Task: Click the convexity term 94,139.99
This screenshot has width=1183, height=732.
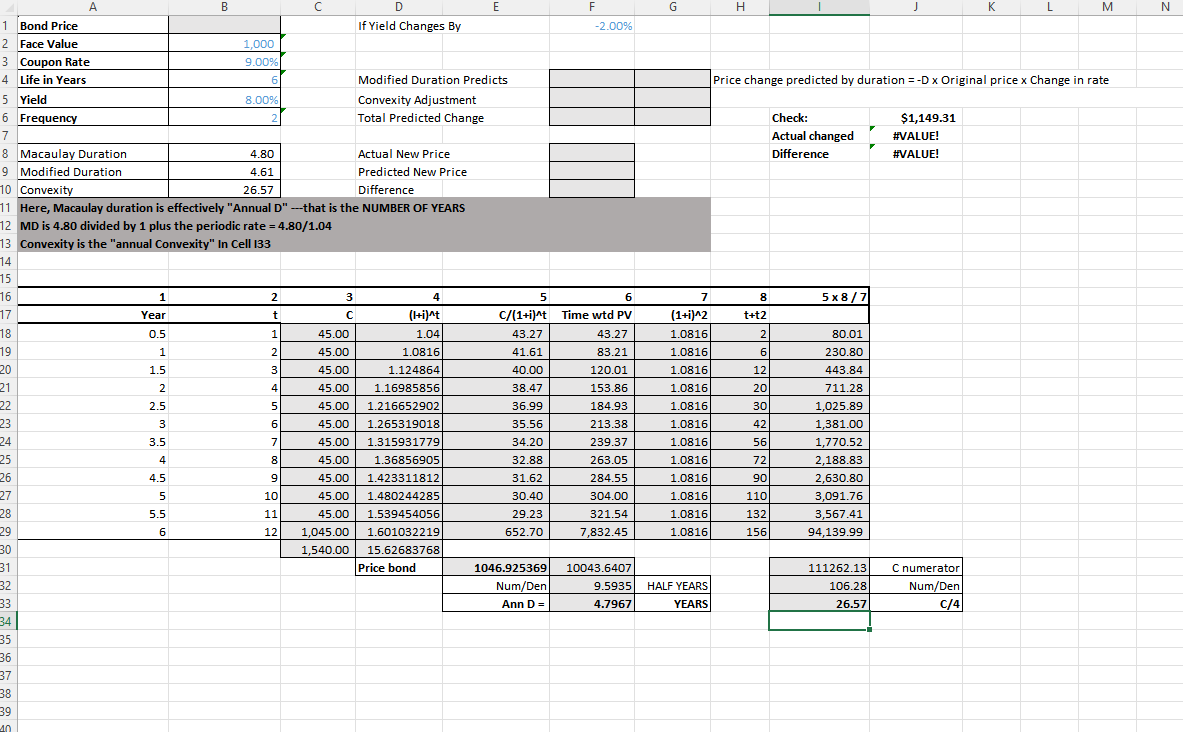Action: coord(819,531)
